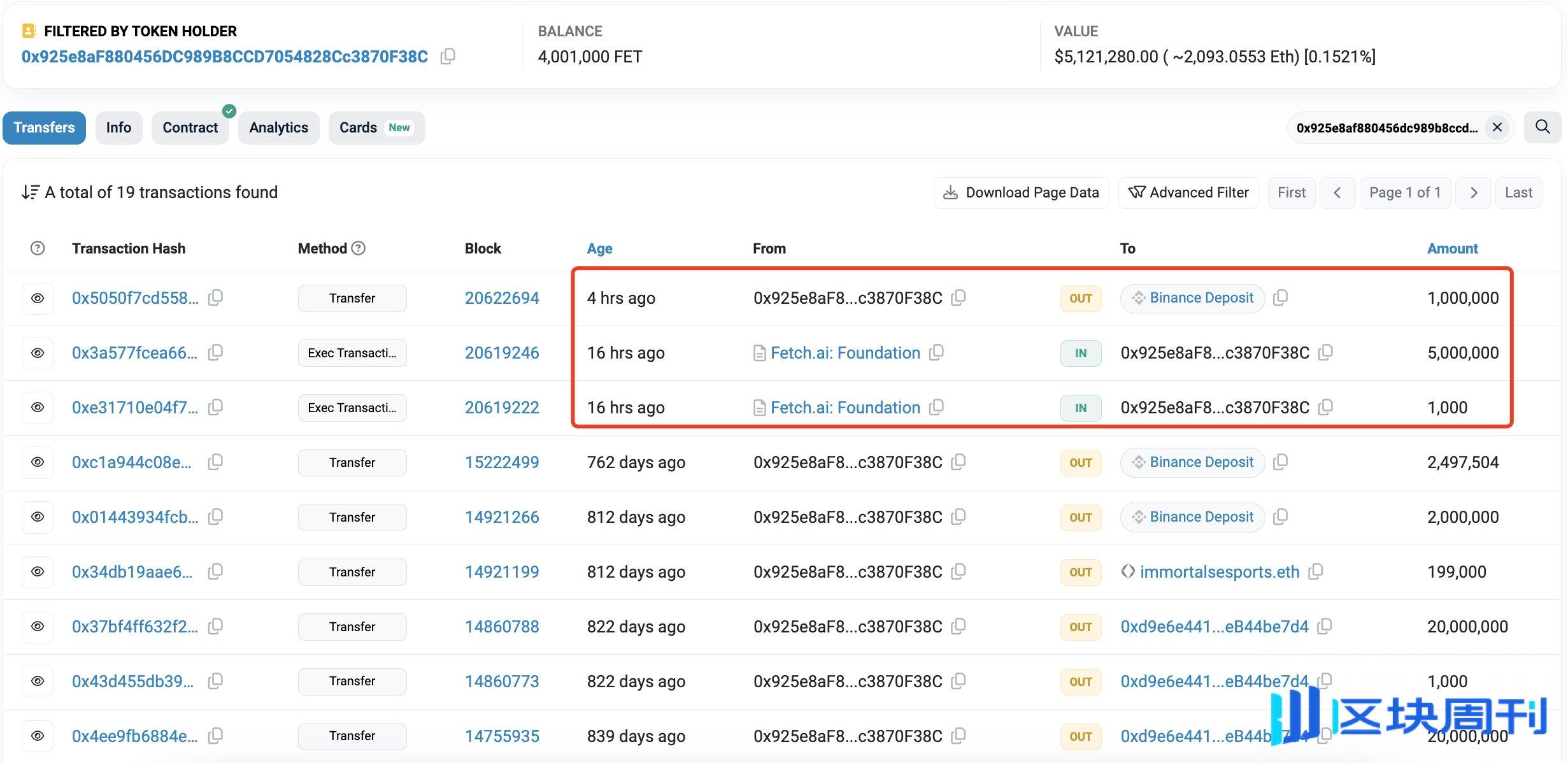1568x763 pixels.
Task: Copy hash 0x43d455db39 to clipboard
Action: click(x=216, y=681)
